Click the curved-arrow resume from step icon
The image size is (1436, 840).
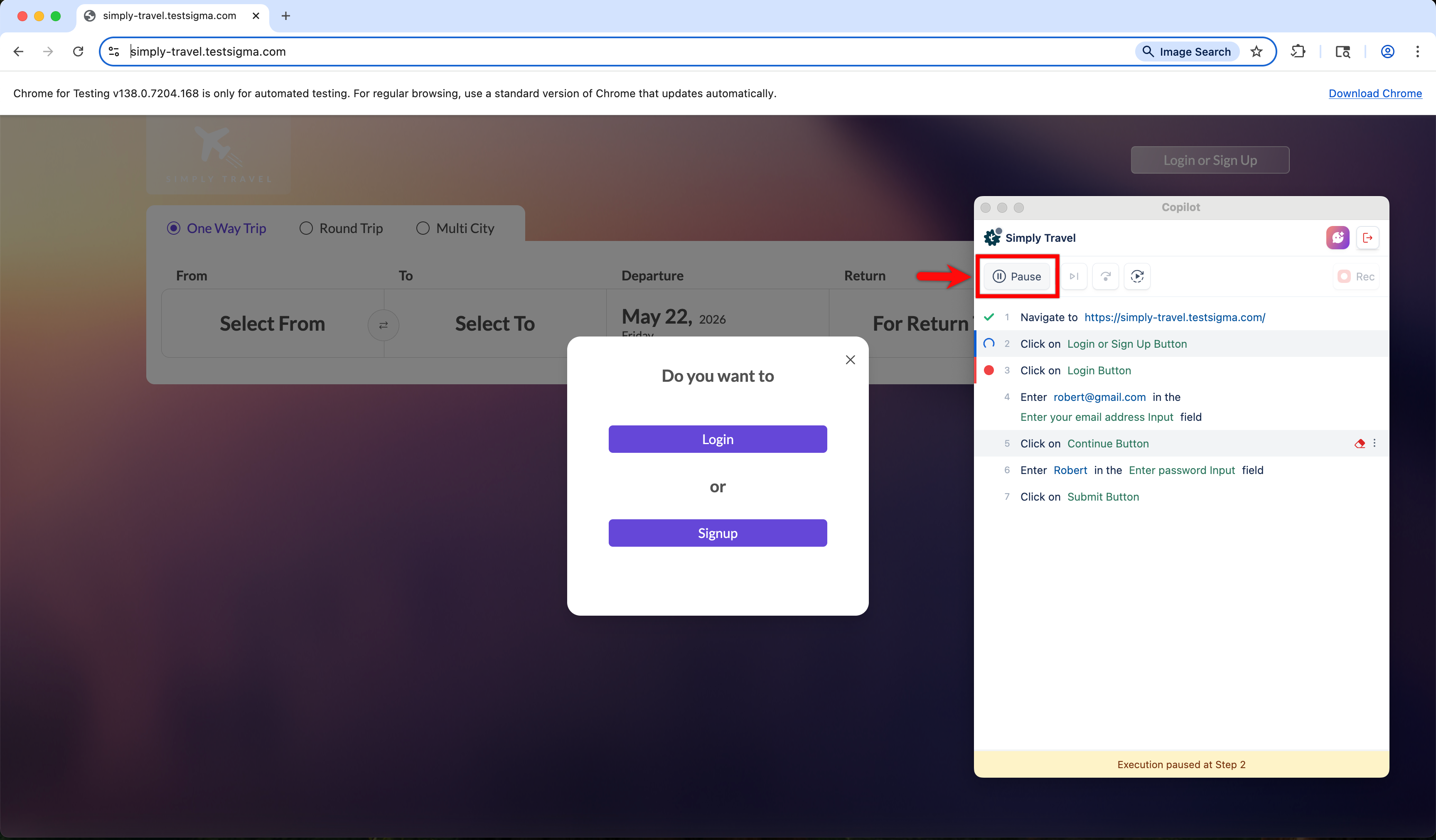(x=1106, y=276)
